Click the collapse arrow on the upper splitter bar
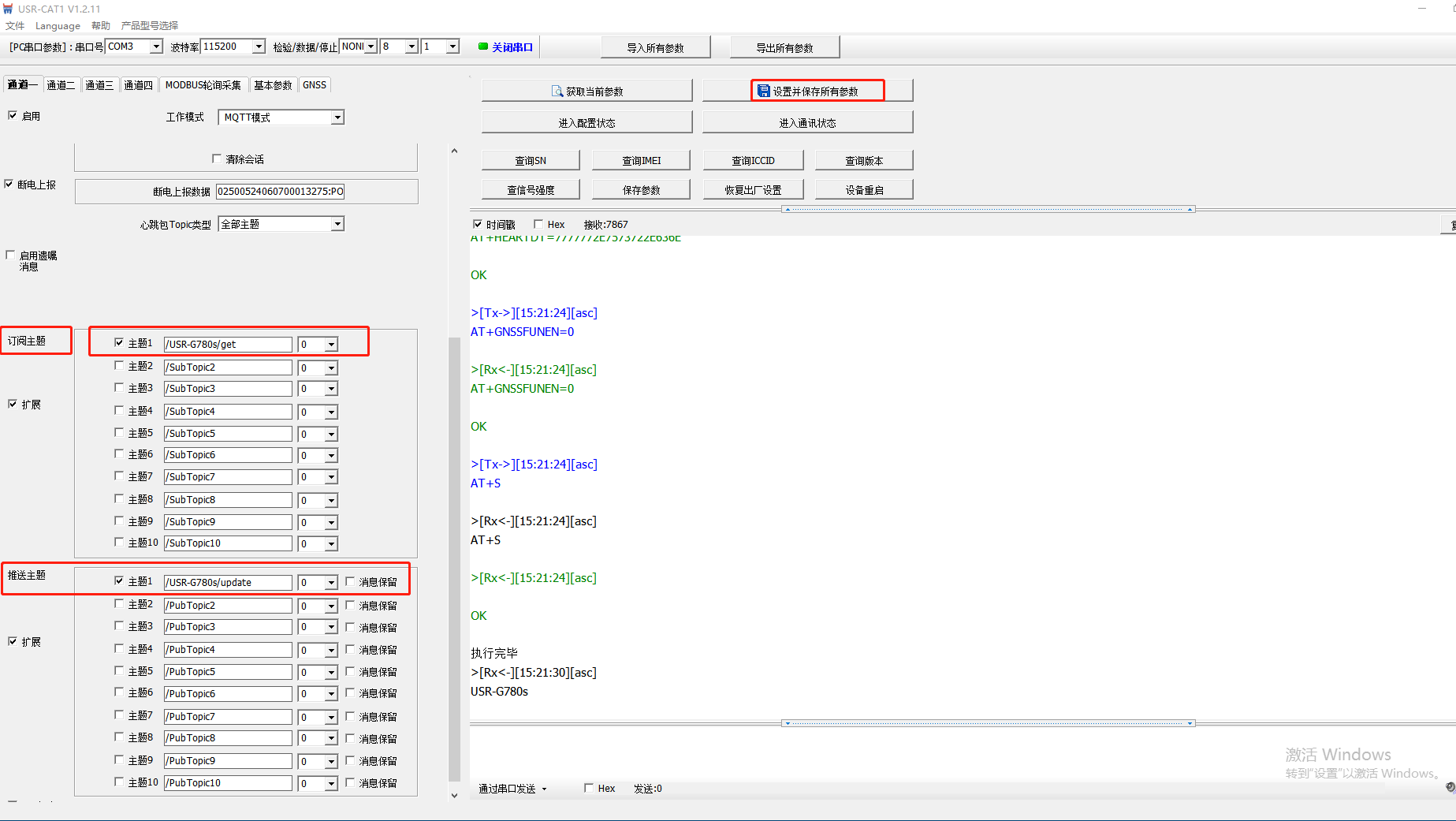Screen dimensions: 1456x821 coord(787,210)
